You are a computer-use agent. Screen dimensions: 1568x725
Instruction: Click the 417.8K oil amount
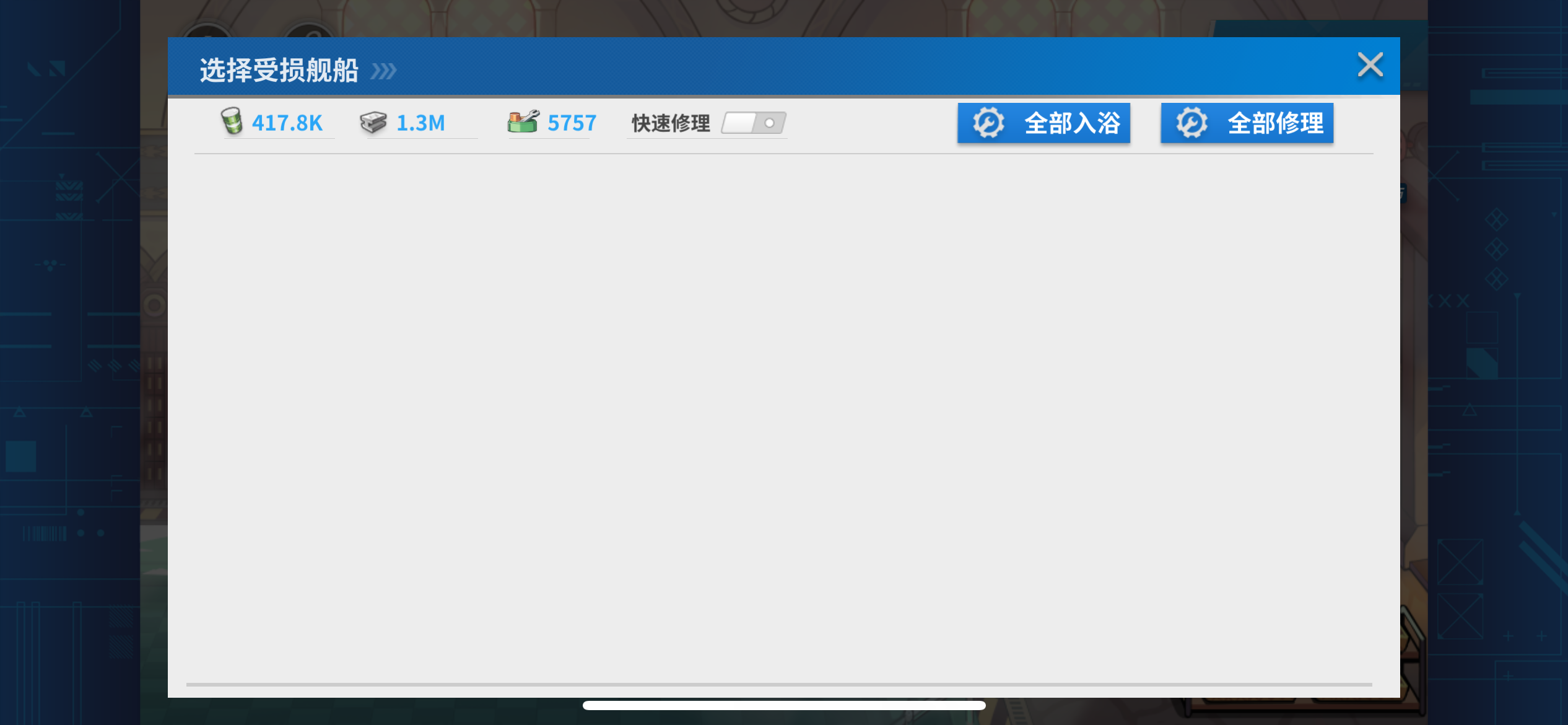click(287, 123)
